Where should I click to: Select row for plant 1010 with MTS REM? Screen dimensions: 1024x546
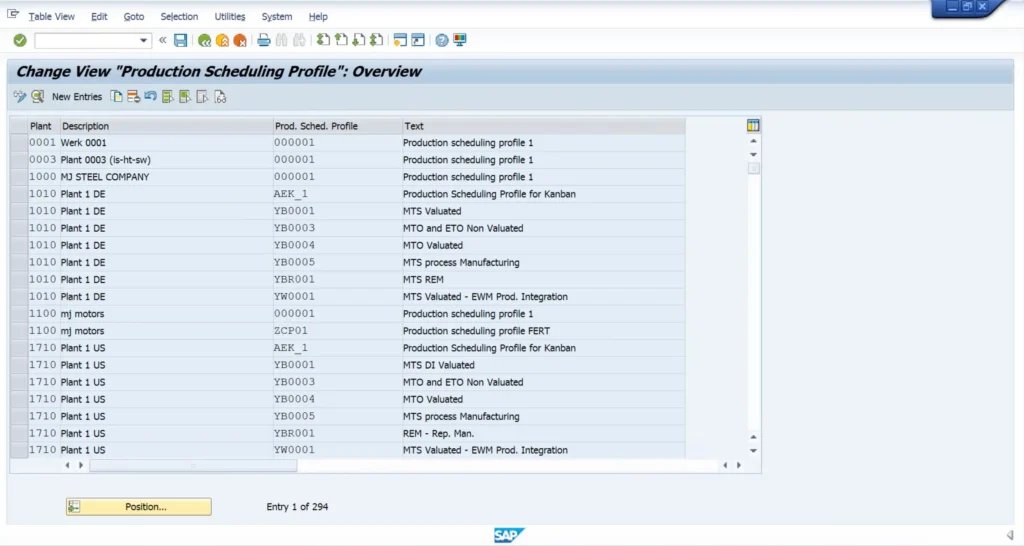19,280
